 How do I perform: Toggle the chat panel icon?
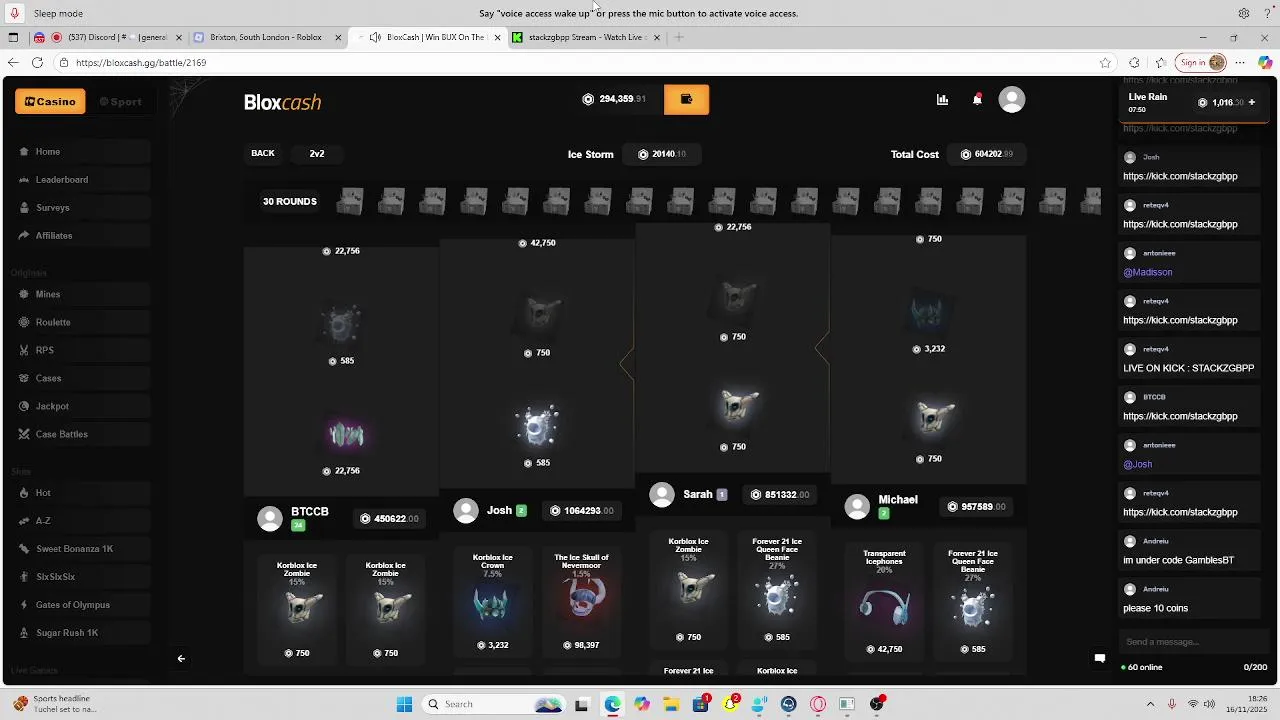[x=1100, y=658]
